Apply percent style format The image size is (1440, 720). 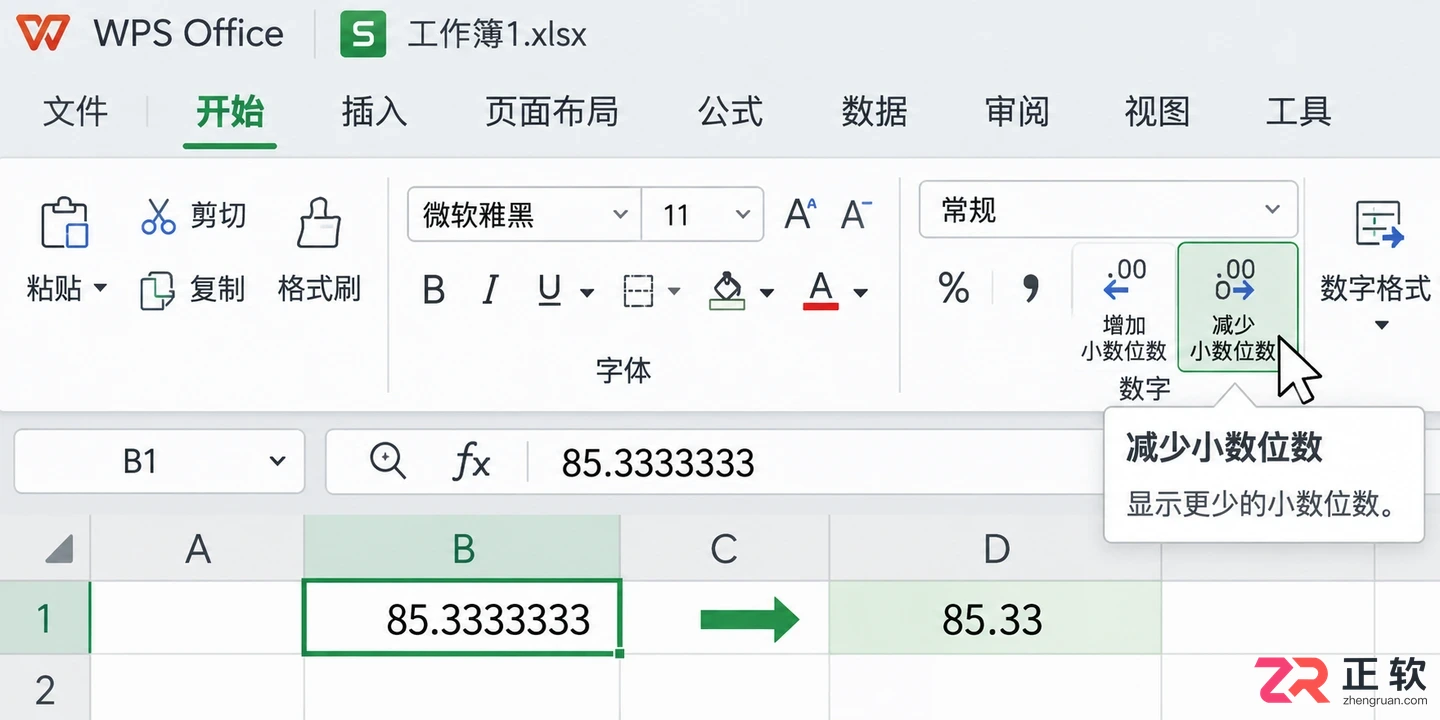point(954,290)
